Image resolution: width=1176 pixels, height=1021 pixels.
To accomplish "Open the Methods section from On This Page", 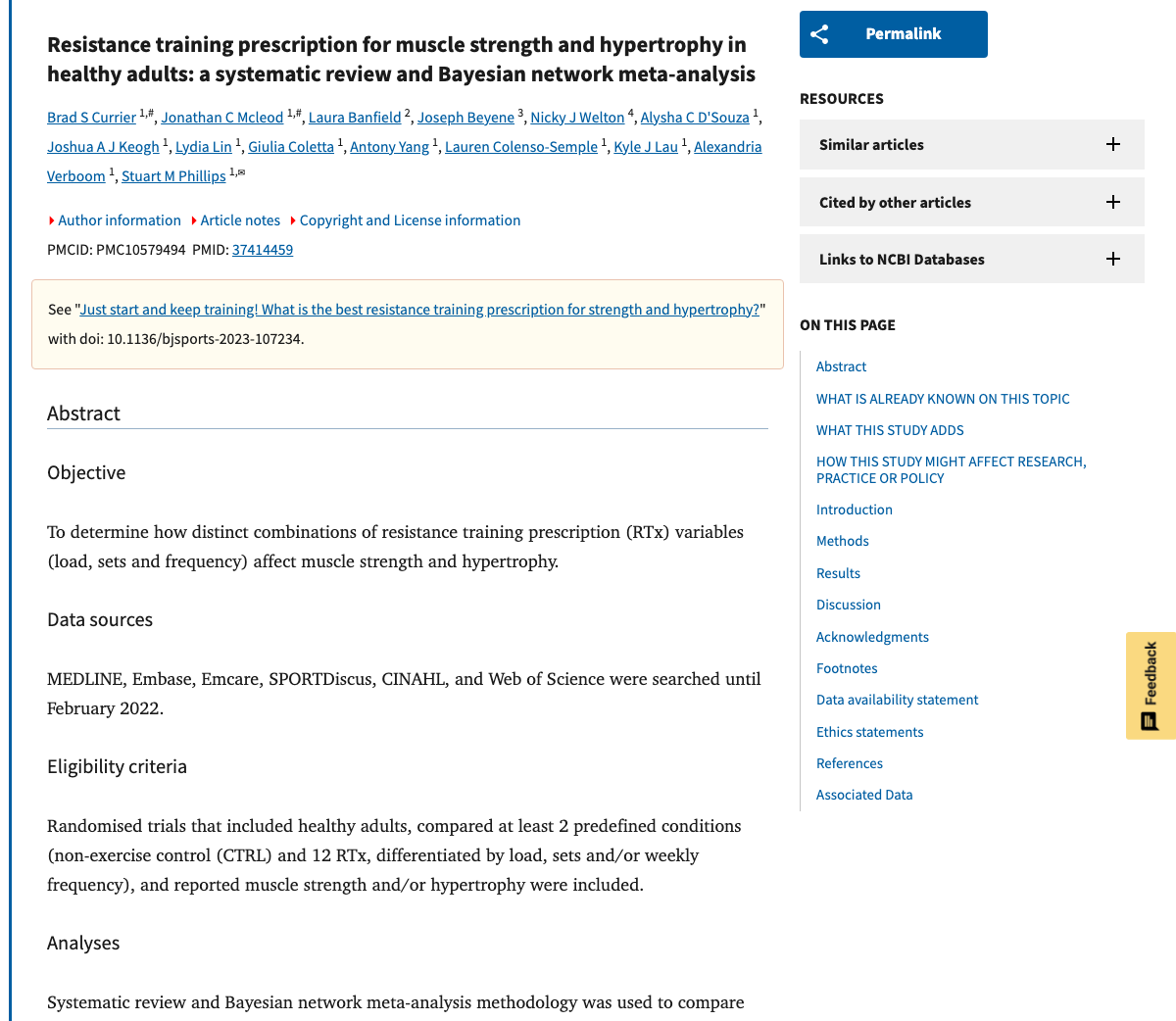I will point(842,541).
